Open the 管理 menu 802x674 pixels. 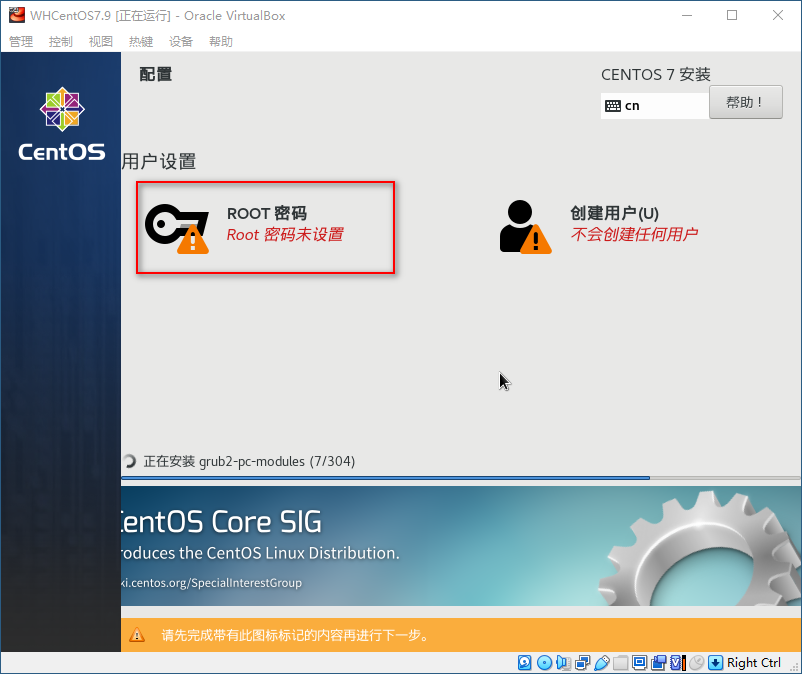(x=21, y=41)
